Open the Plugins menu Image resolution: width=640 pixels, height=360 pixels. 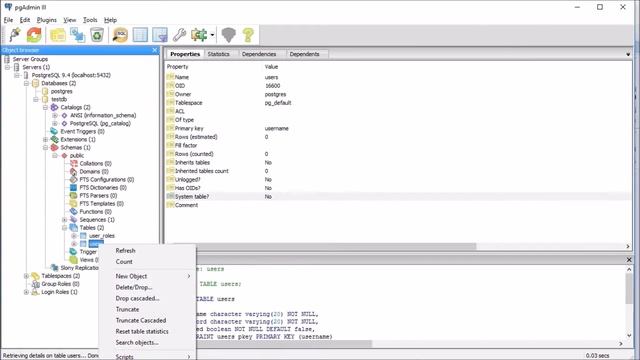[47, 20]
